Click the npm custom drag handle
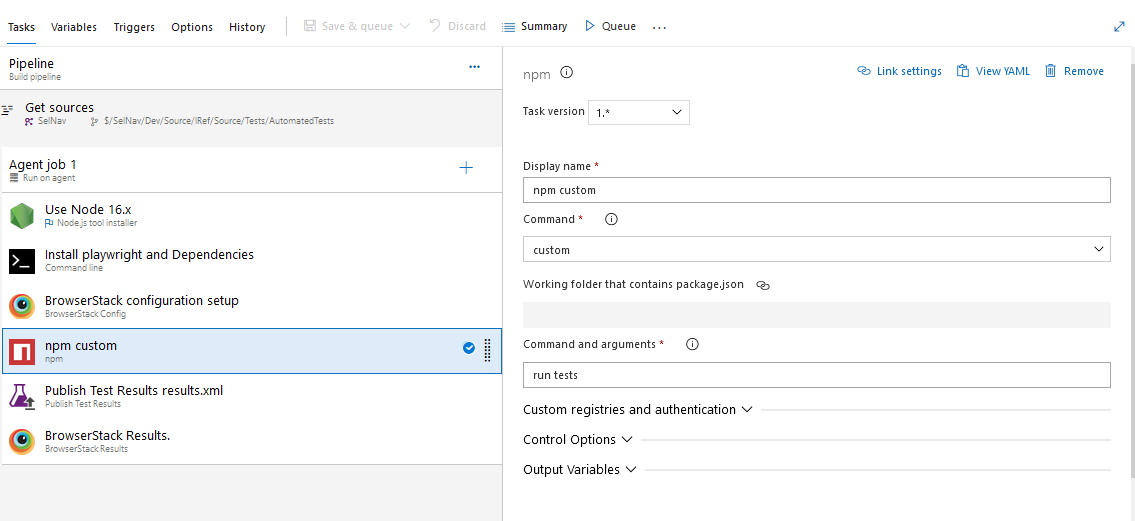 click(487, 350)
